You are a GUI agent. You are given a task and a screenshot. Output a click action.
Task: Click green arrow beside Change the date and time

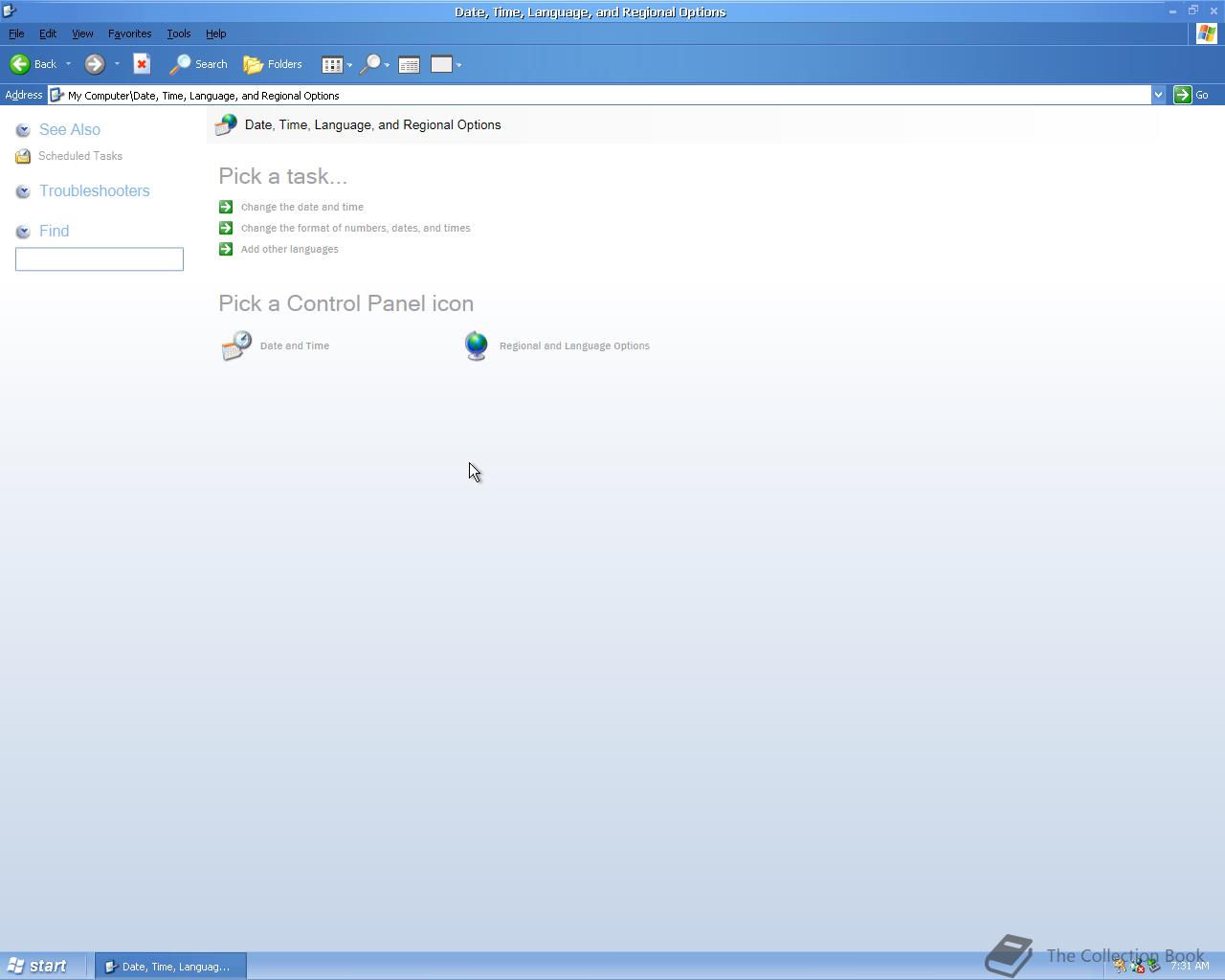tap(226, 207)
